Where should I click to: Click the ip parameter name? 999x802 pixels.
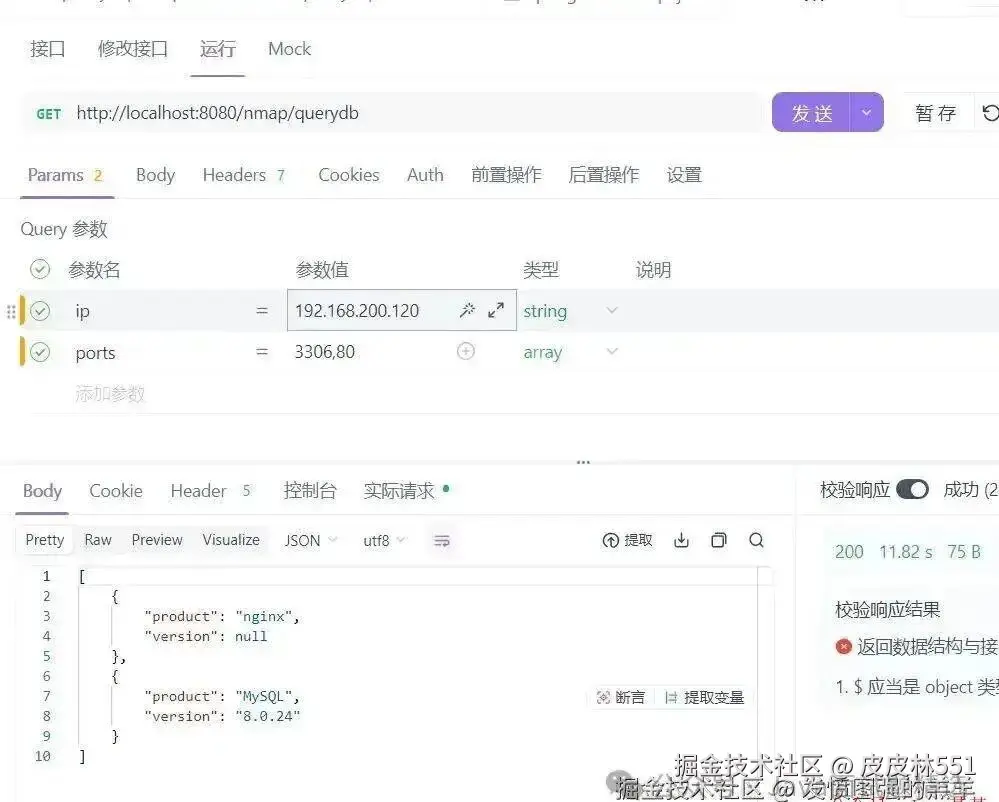(x=82, y=311)
